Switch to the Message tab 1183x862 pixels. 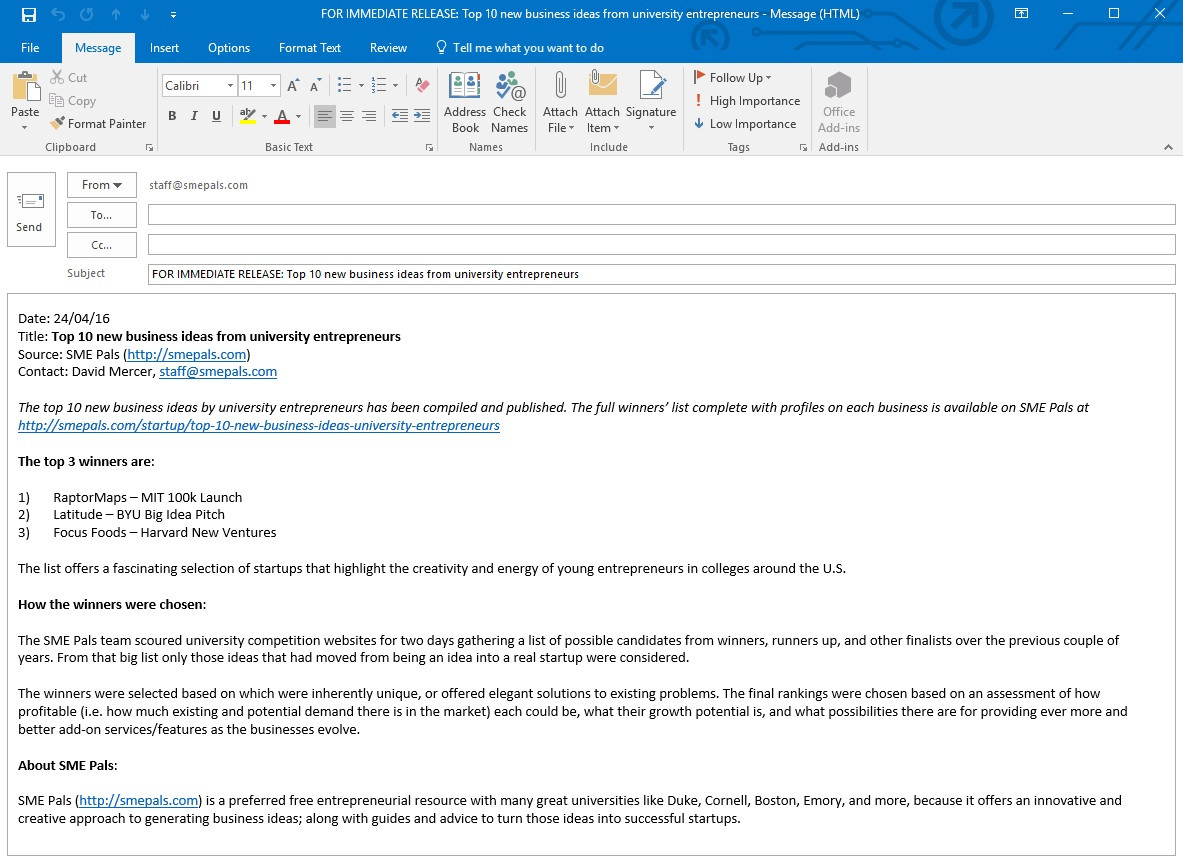(98, 48)
